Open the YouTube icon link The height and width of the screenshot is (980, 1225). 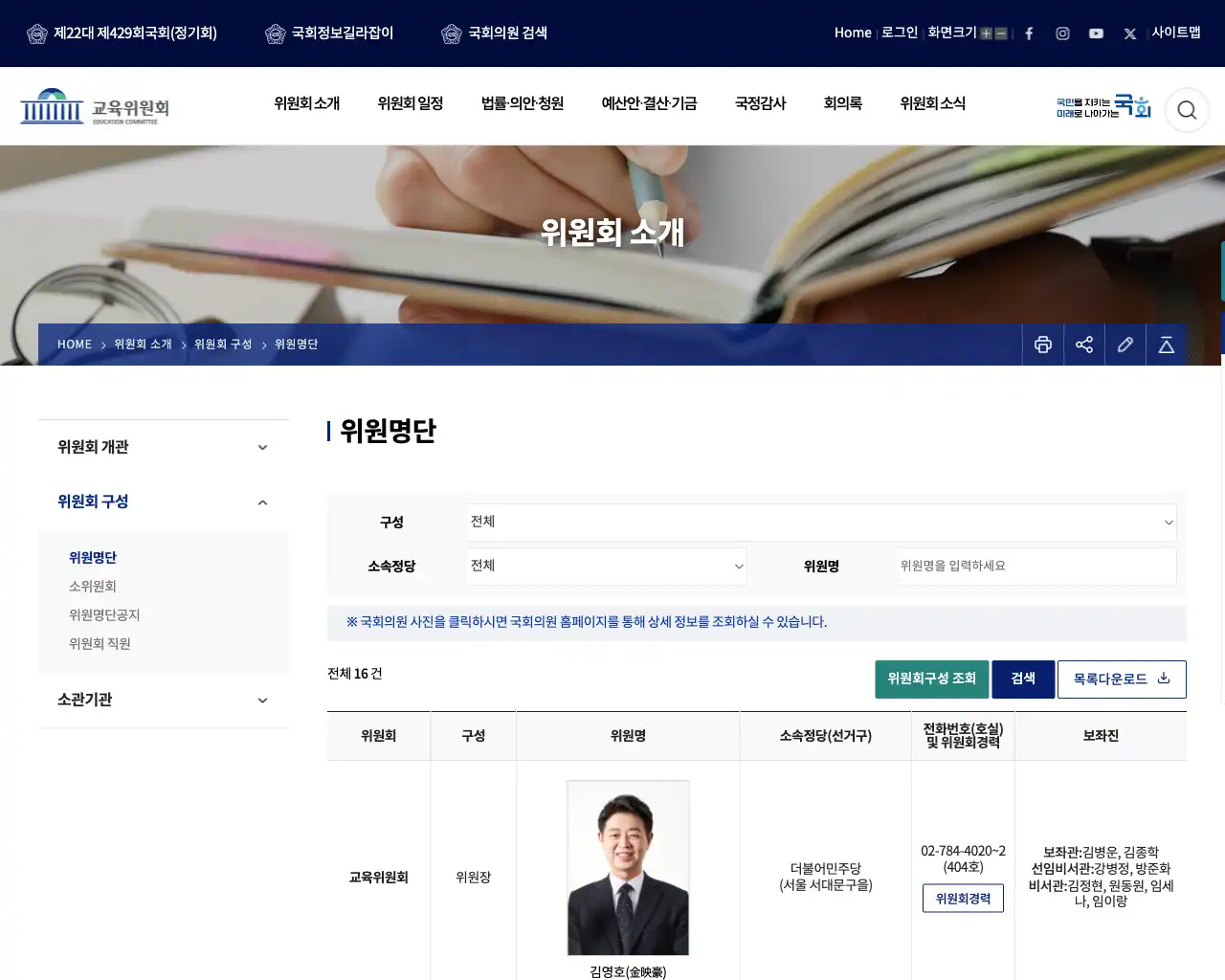[1096, 33]
